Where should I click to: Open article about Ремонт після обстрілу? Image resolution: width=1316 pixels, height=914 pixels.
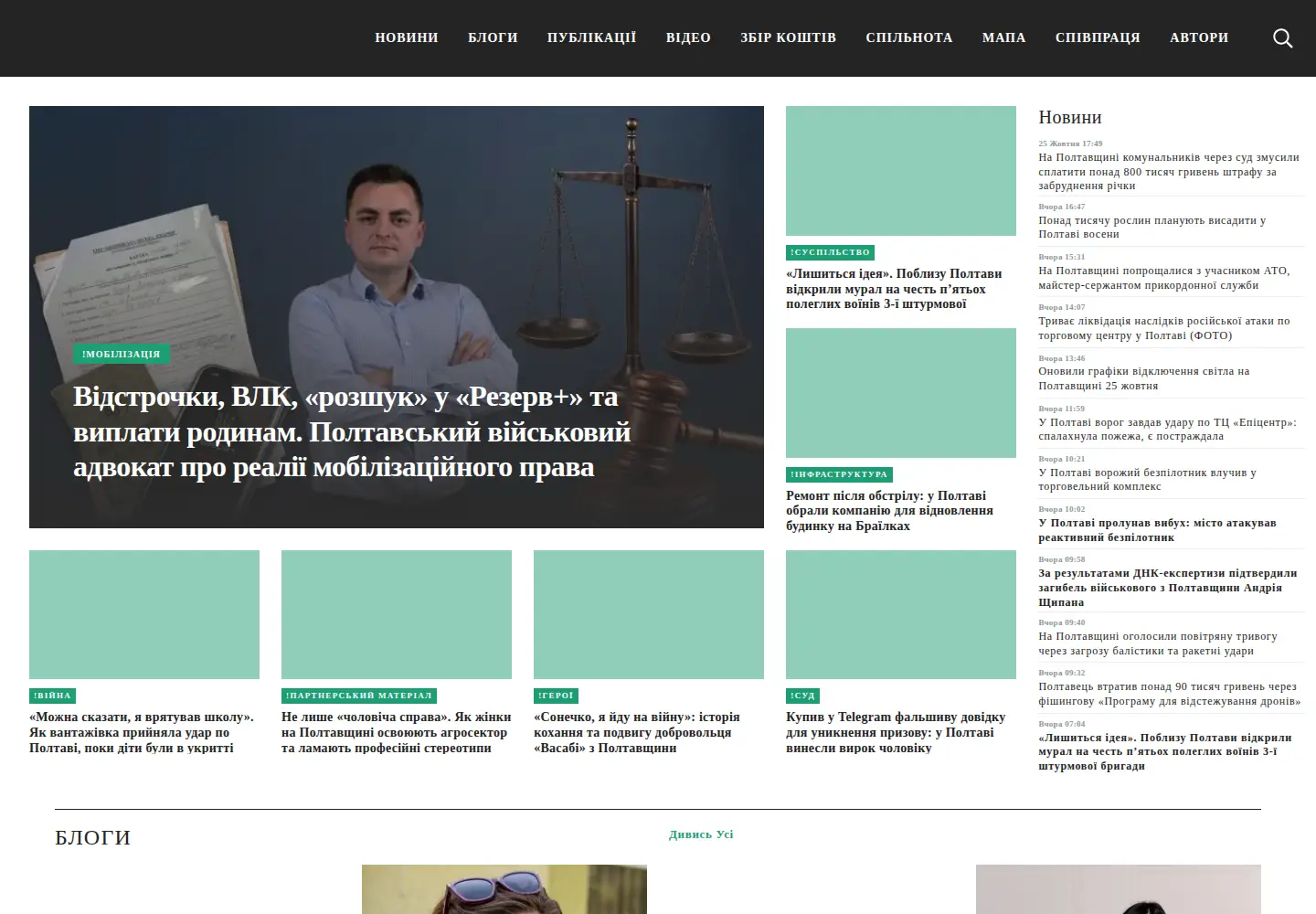(x=889, y=511)
